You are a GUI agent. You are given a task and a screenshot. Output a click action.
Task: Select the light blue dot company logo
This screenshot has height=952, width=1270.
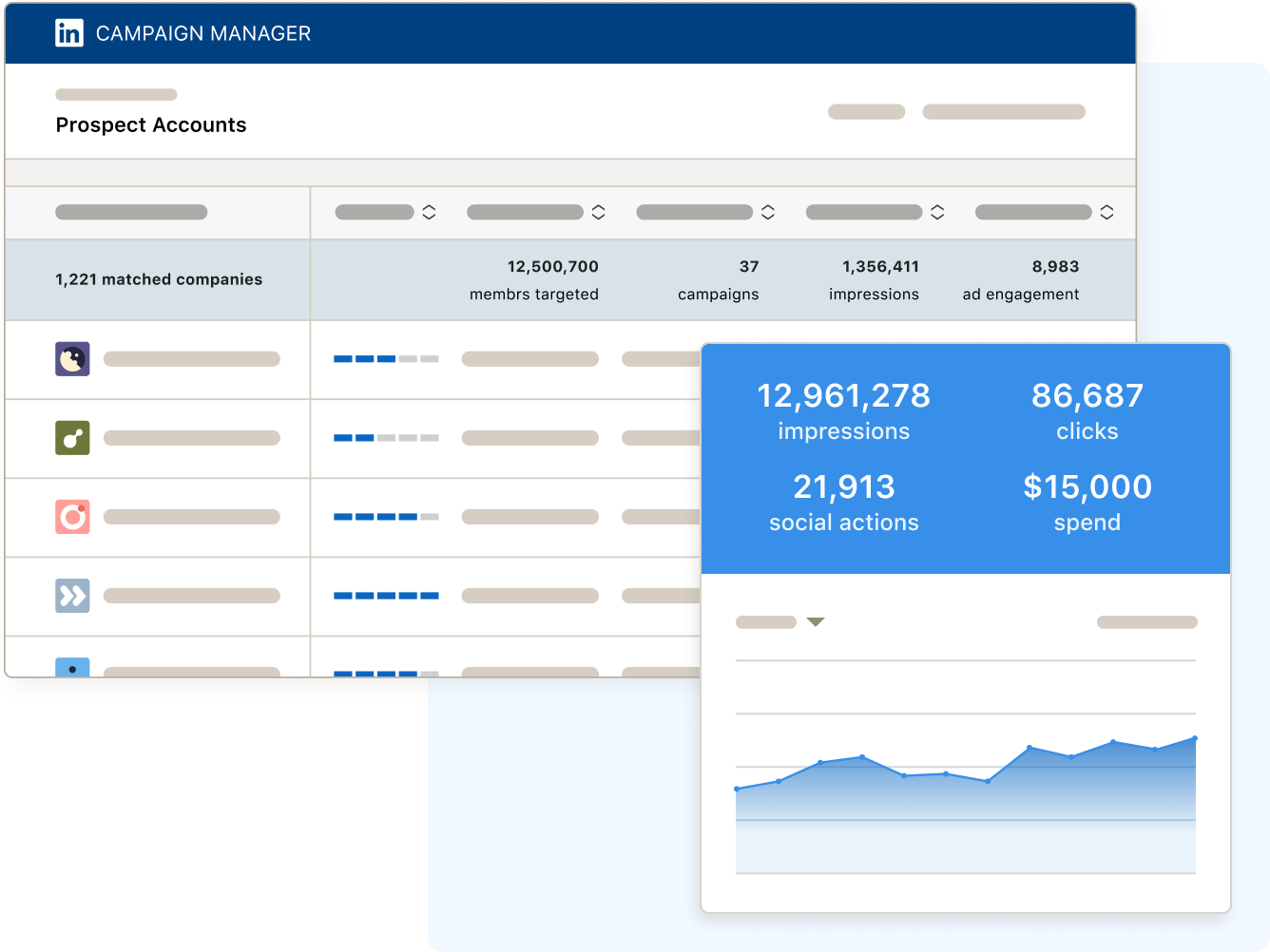72,667
